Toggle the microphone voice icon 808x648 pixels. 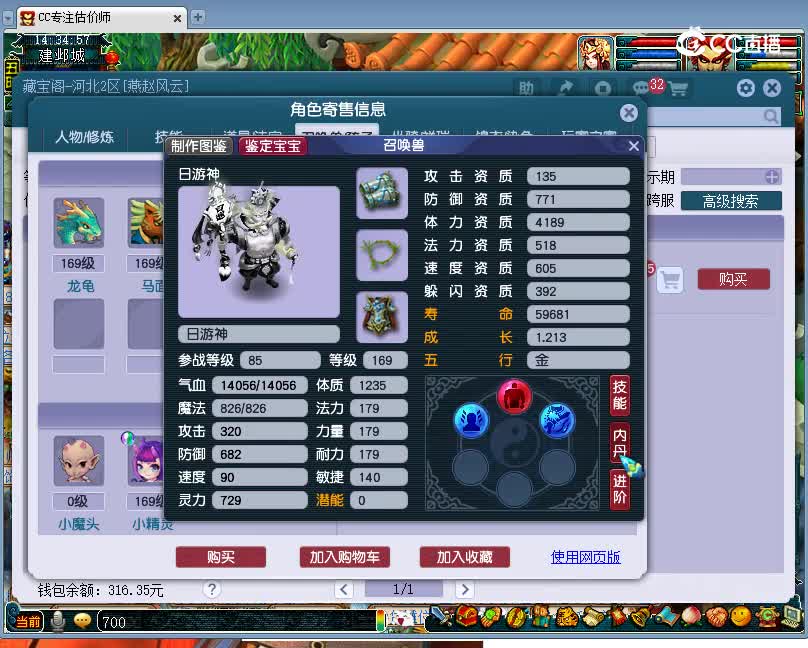(x=58, y=622)
